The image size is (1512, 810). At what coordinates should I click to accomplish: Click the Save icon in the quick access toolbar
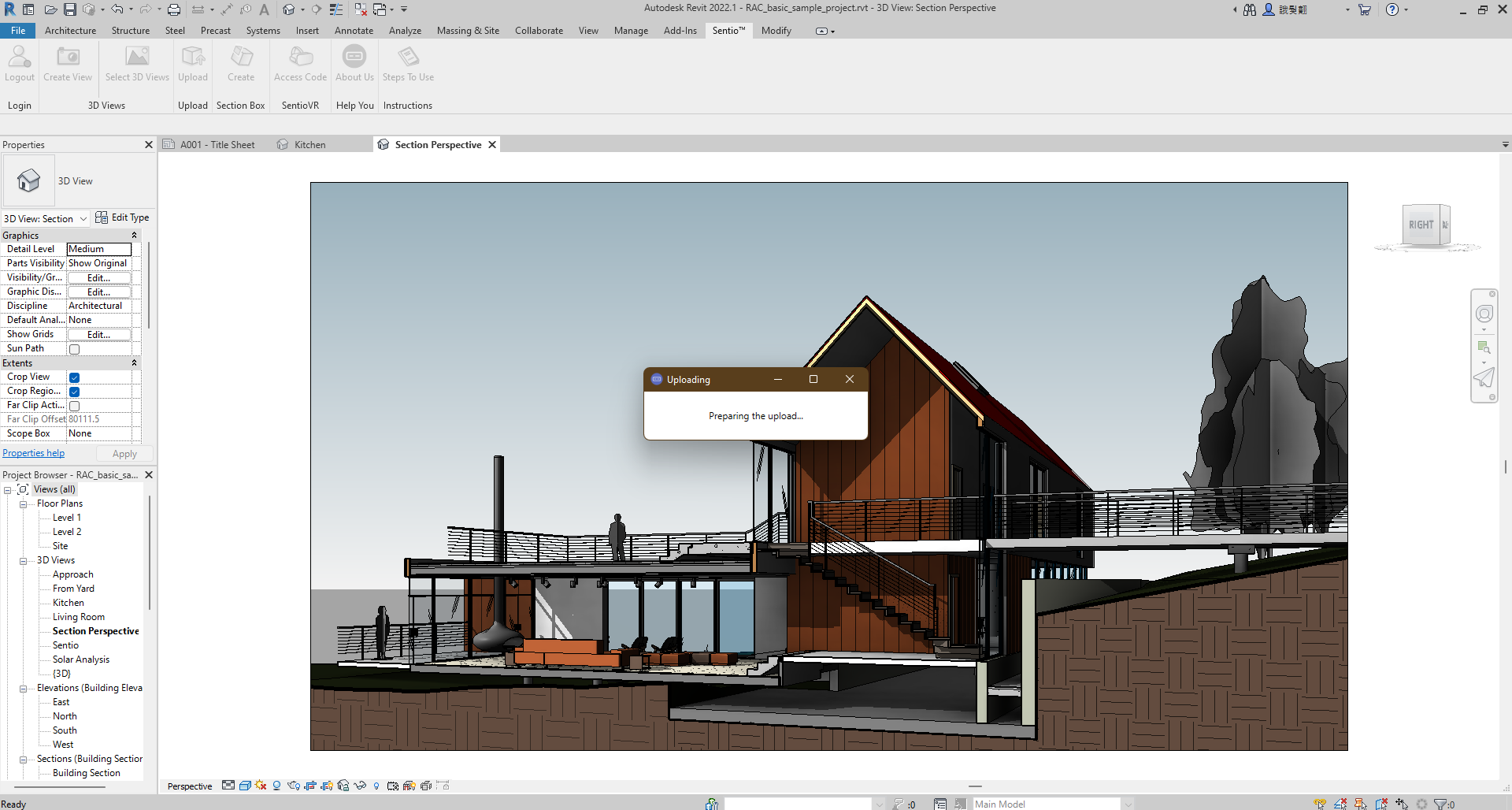pyautogui.click(x=70, y=9)
